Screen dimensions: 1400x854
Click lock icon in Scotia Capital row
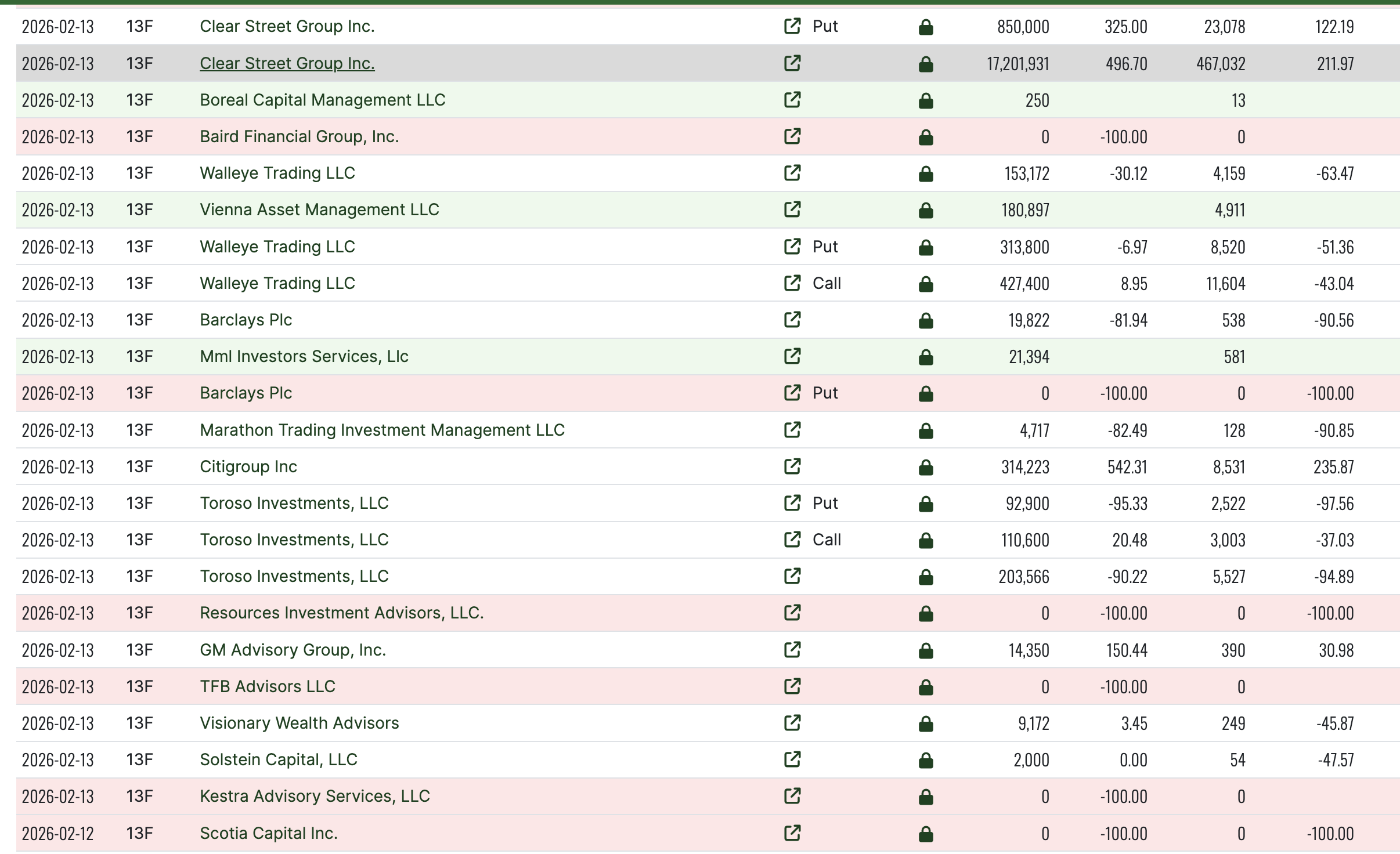point(926,834)
